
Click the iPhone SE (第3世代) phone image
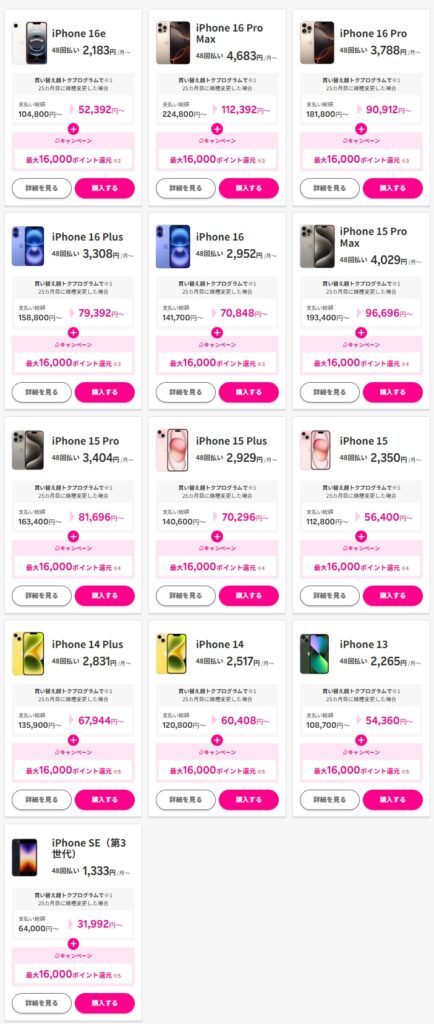[25, 857]
